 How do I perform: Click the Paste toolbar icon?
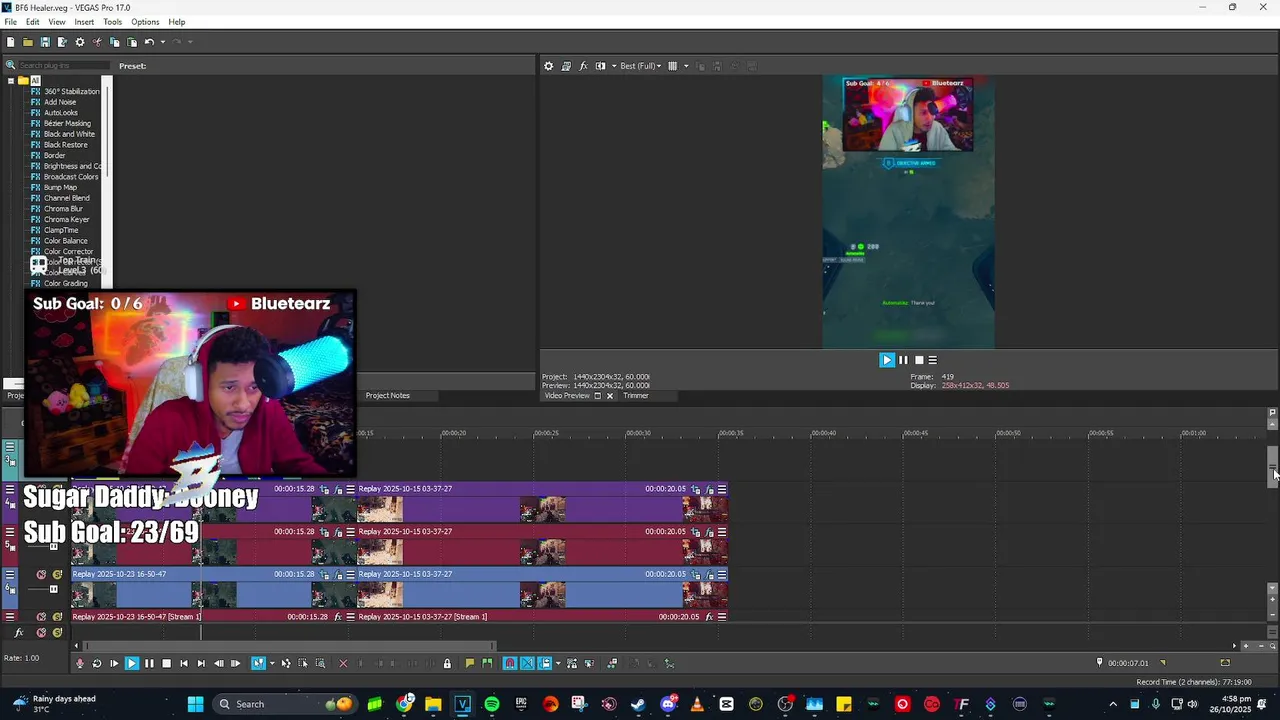(132, 42)
